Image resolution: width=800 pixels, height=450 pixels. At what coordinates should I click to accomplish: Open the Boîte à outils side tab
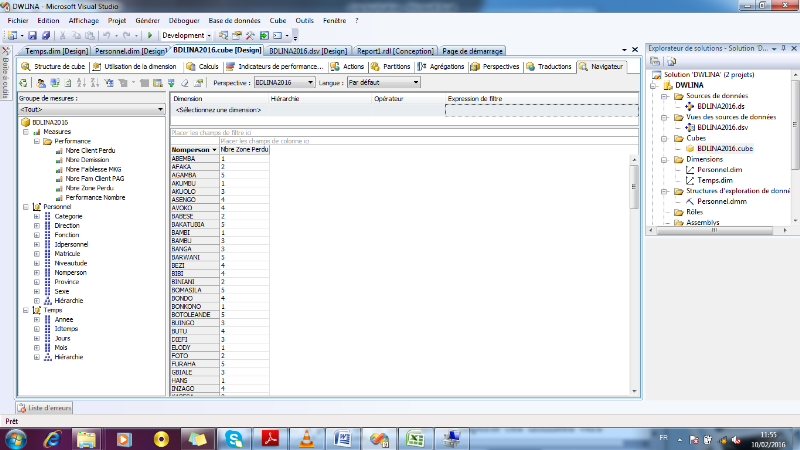[6, 73]
